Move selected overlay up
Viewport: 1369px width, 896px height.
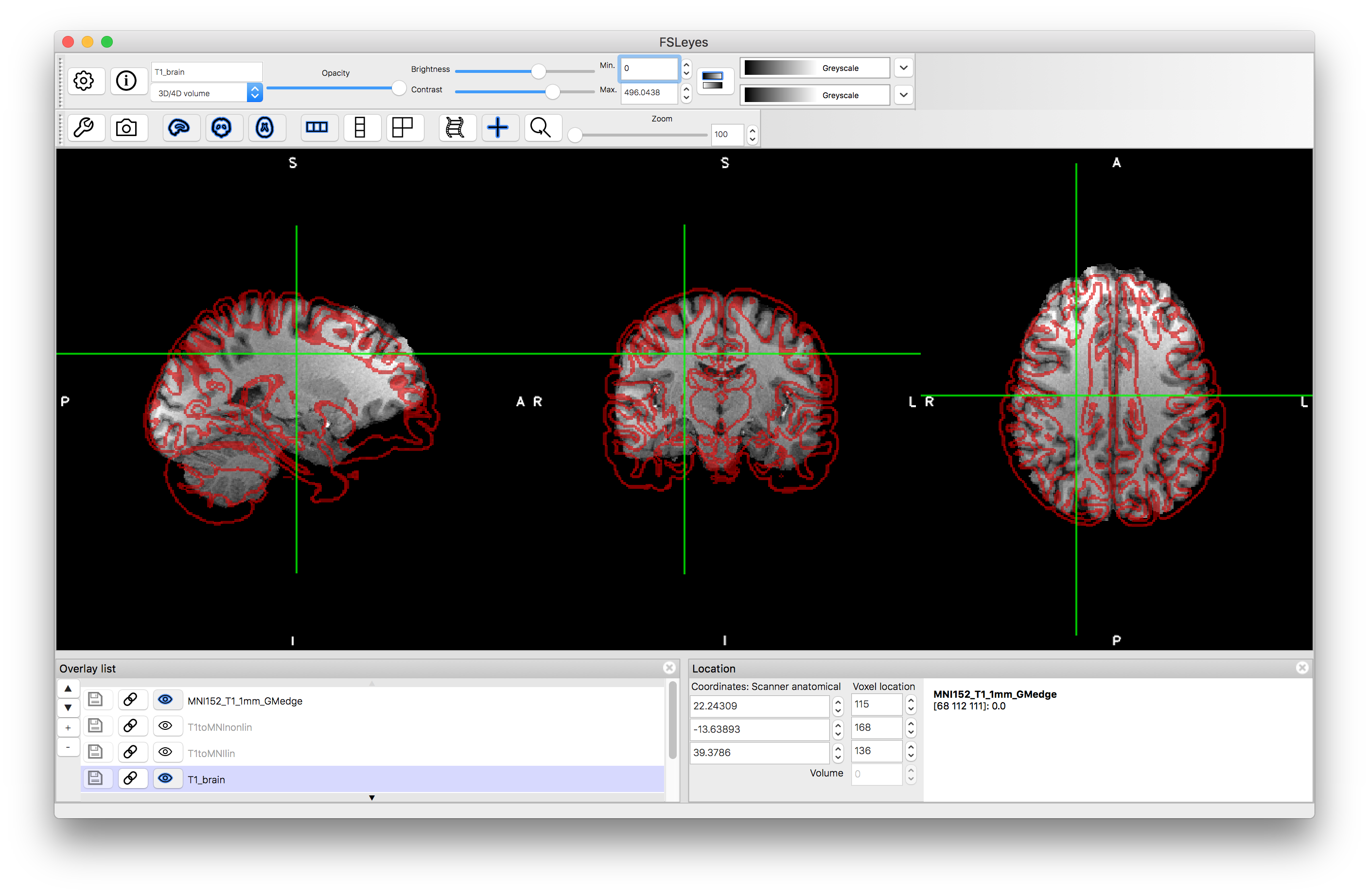point(69,689)
